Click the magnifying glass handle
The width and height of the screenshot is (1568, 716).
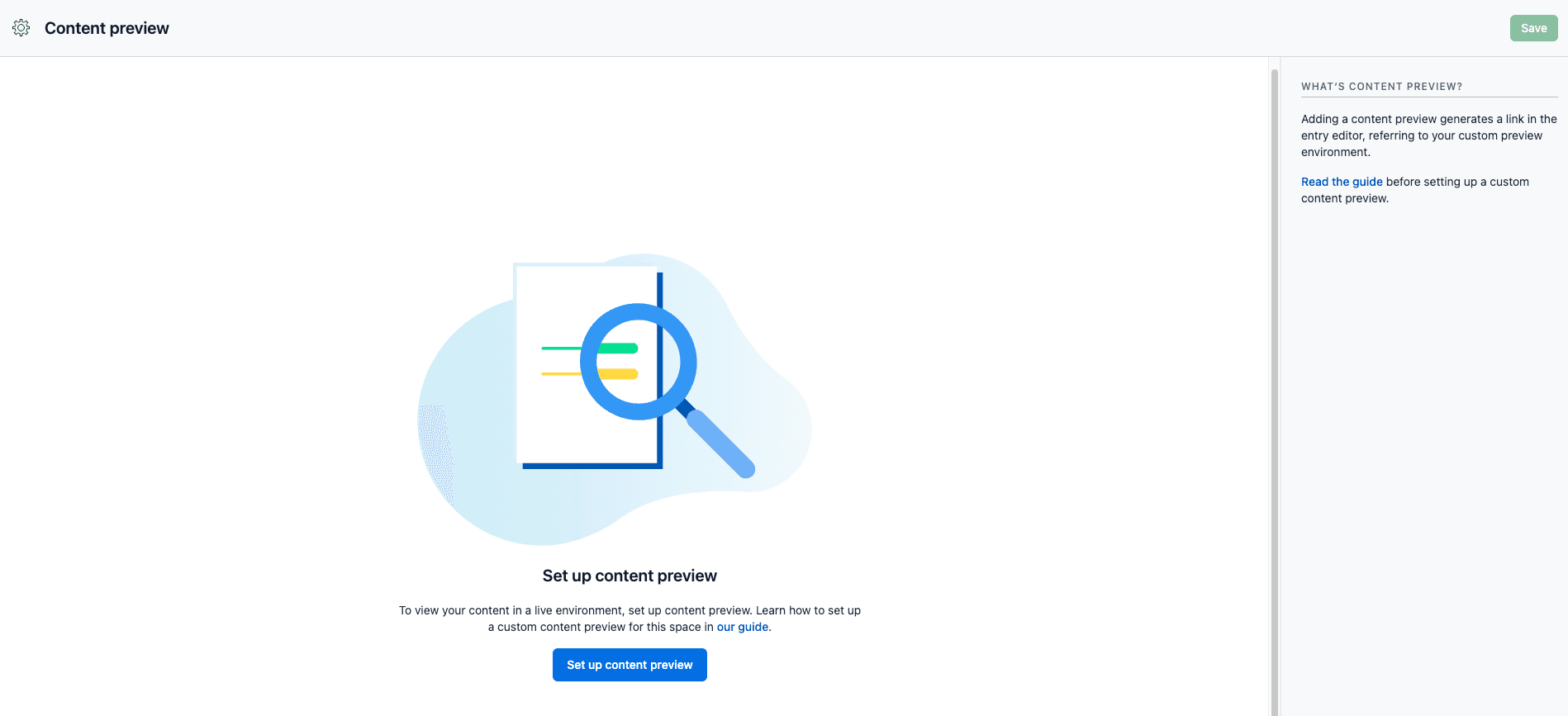(x=720, y=443)
